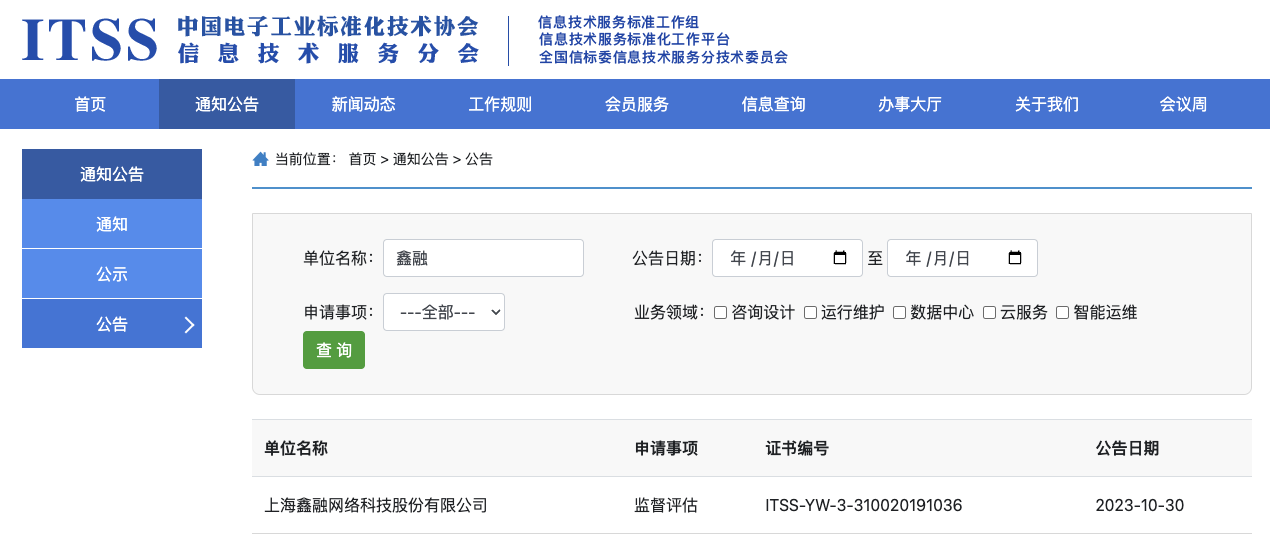
Task: Open the start date calendar picker icon
Action: (x=840, y=258)
